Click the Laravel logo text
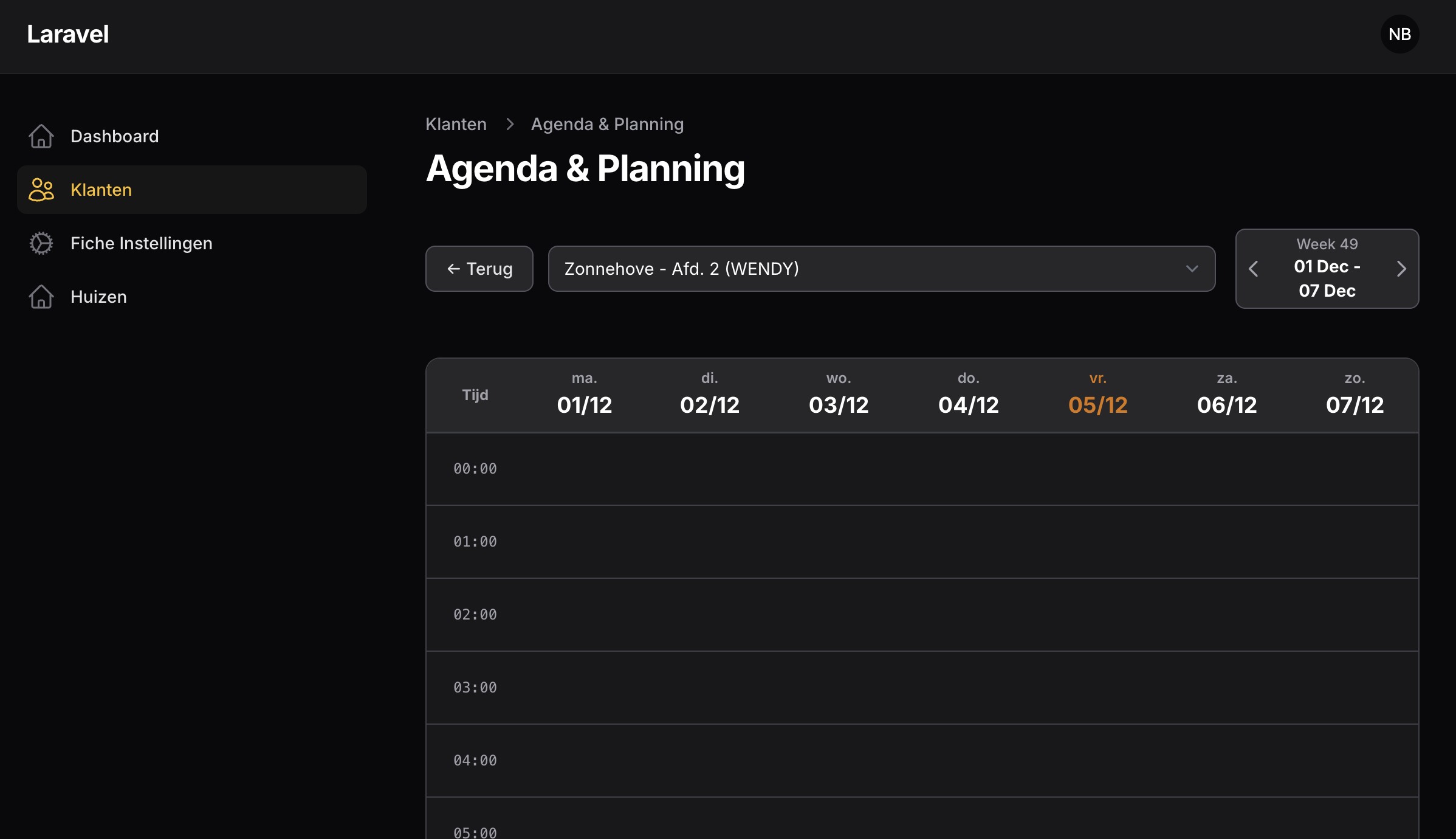1456x839 pixels. [68, 34]
